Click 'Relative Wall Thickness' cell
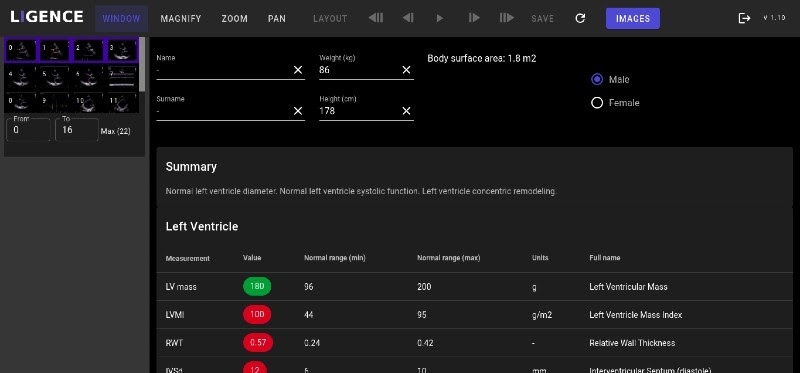 [x=632, y=343]
